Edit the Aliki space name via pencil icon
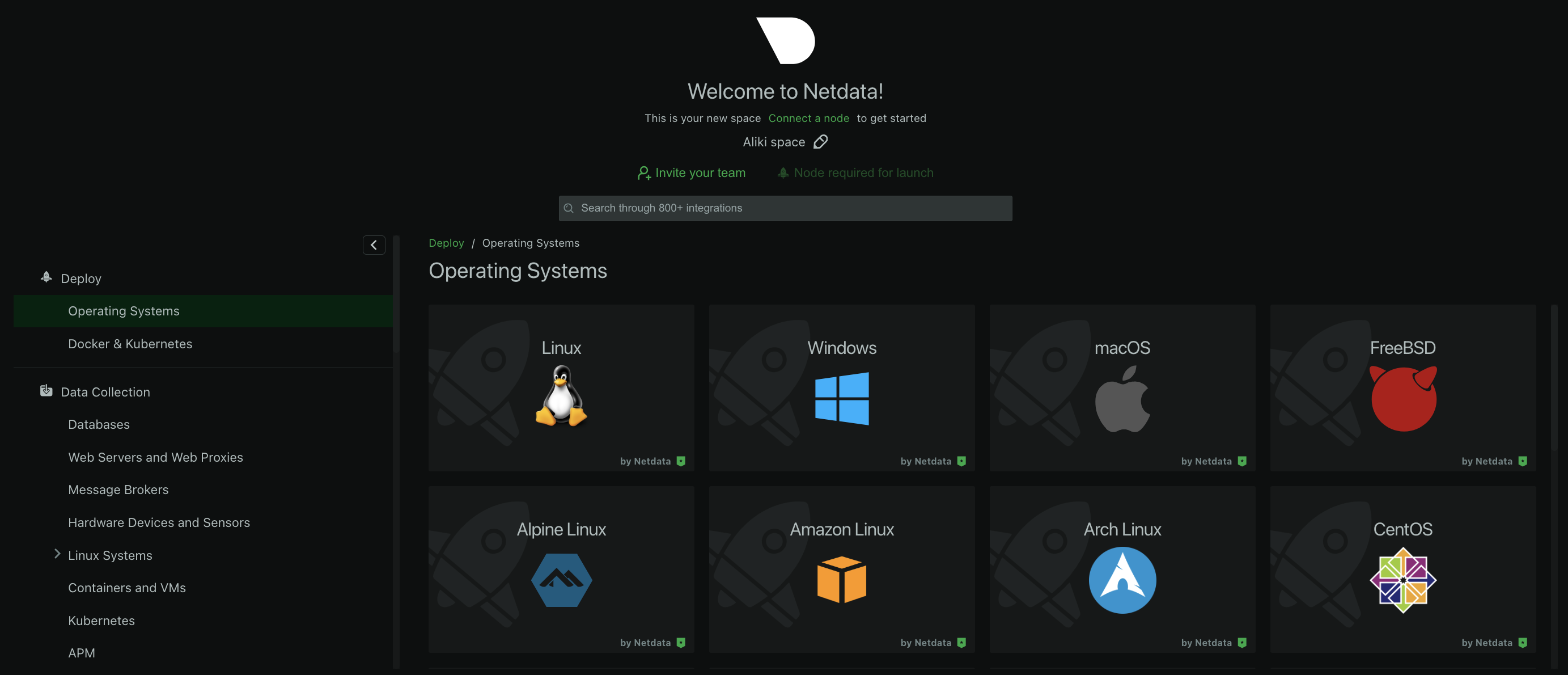The image size is (1568, 675). point(821,141)
